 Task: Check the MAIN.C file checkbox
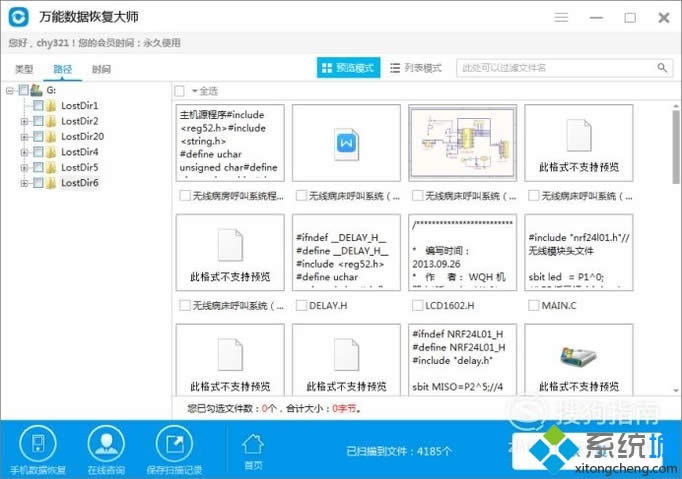pos(533,305)
